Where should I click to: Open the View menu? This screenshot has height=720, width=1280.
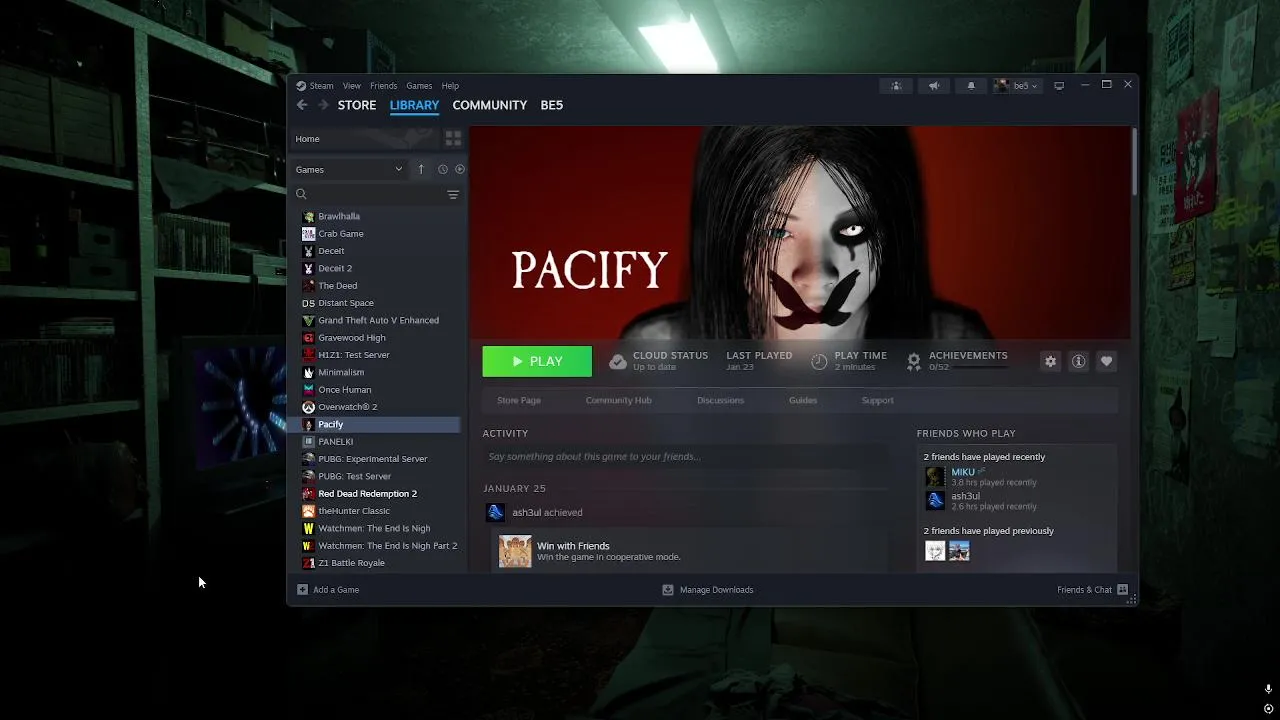(x=352, y=86)
